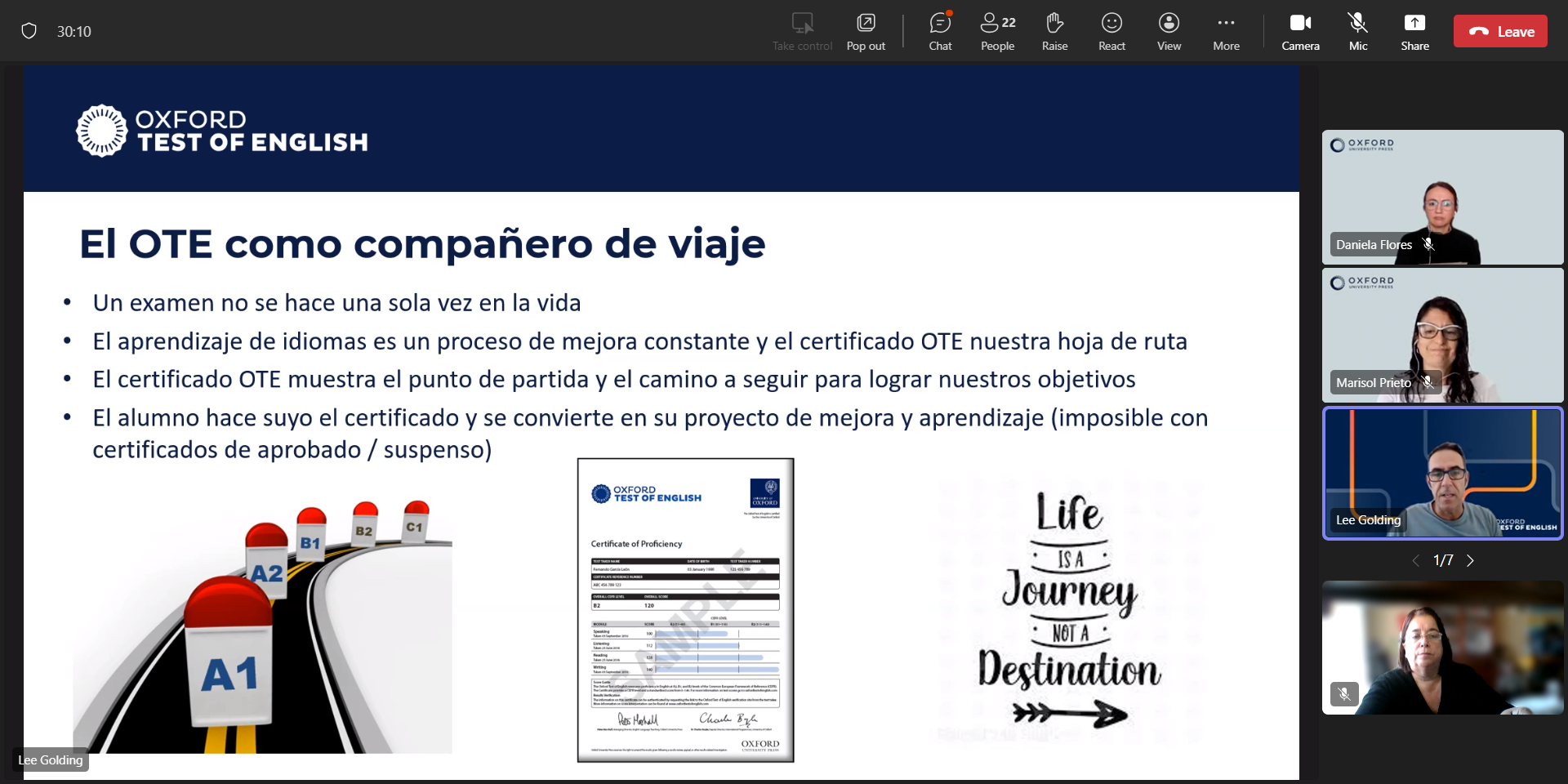Raise your hand in the meeting

[x=1054, y=32]
